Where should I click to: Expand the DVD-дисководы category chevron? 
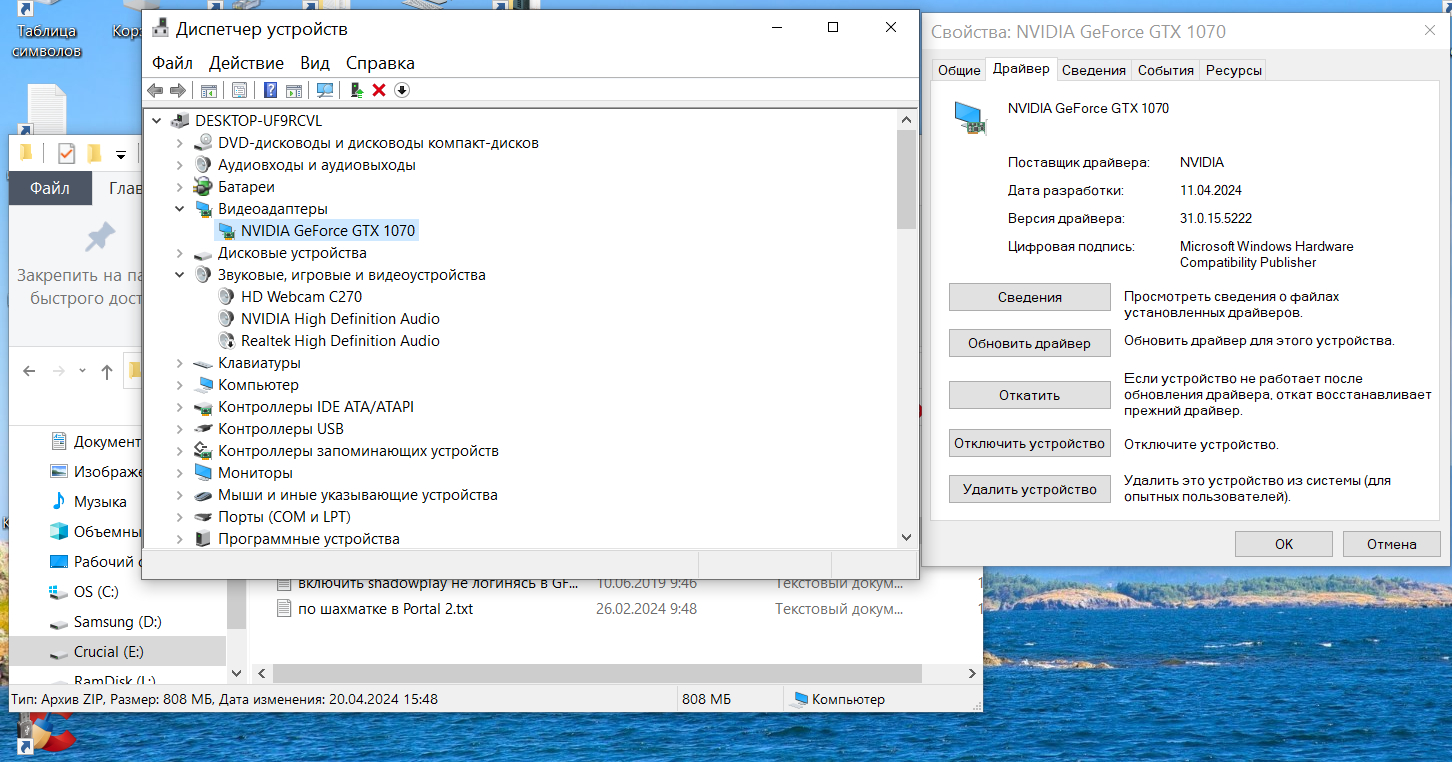point(179,143)
